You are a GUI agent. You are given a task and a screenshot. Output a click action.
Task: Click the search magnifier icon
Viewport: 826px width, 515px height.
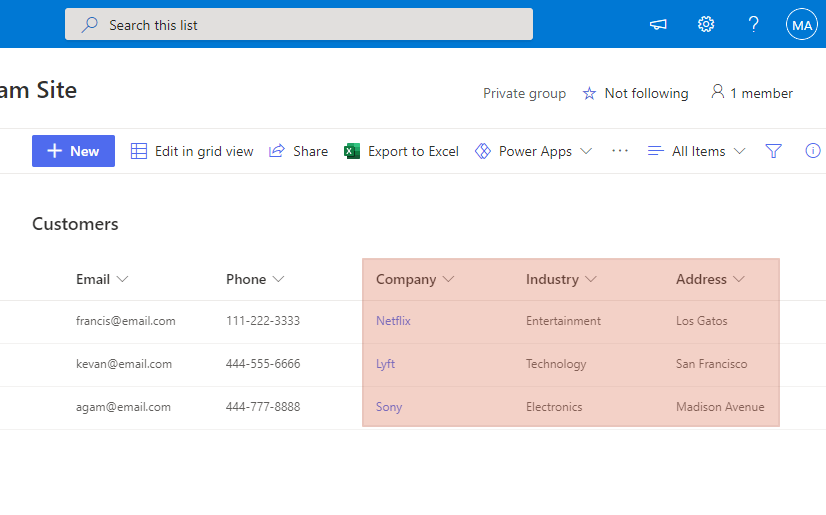pos(90,24)
